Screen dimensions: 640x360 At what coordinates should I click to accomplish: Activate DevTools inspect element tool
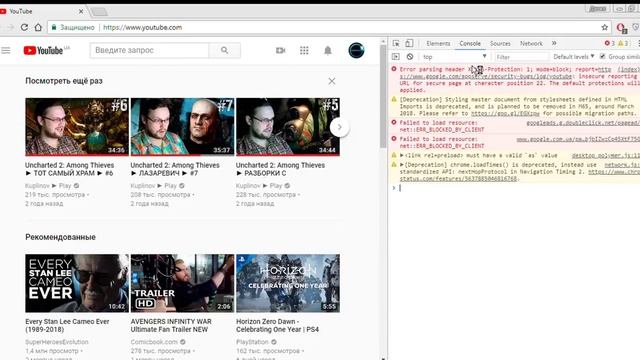pos(396,43)
